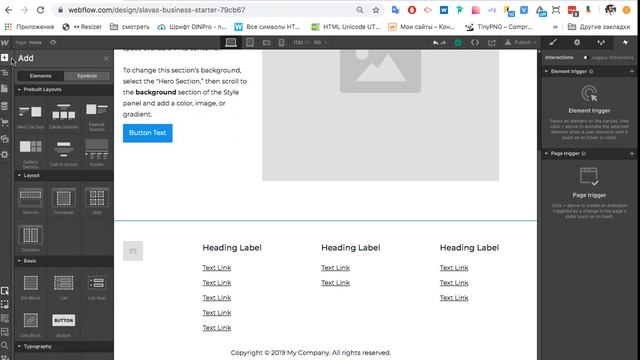
Task: Open project Settings gear in left sidebar
Action: click(x=4, y=155)
